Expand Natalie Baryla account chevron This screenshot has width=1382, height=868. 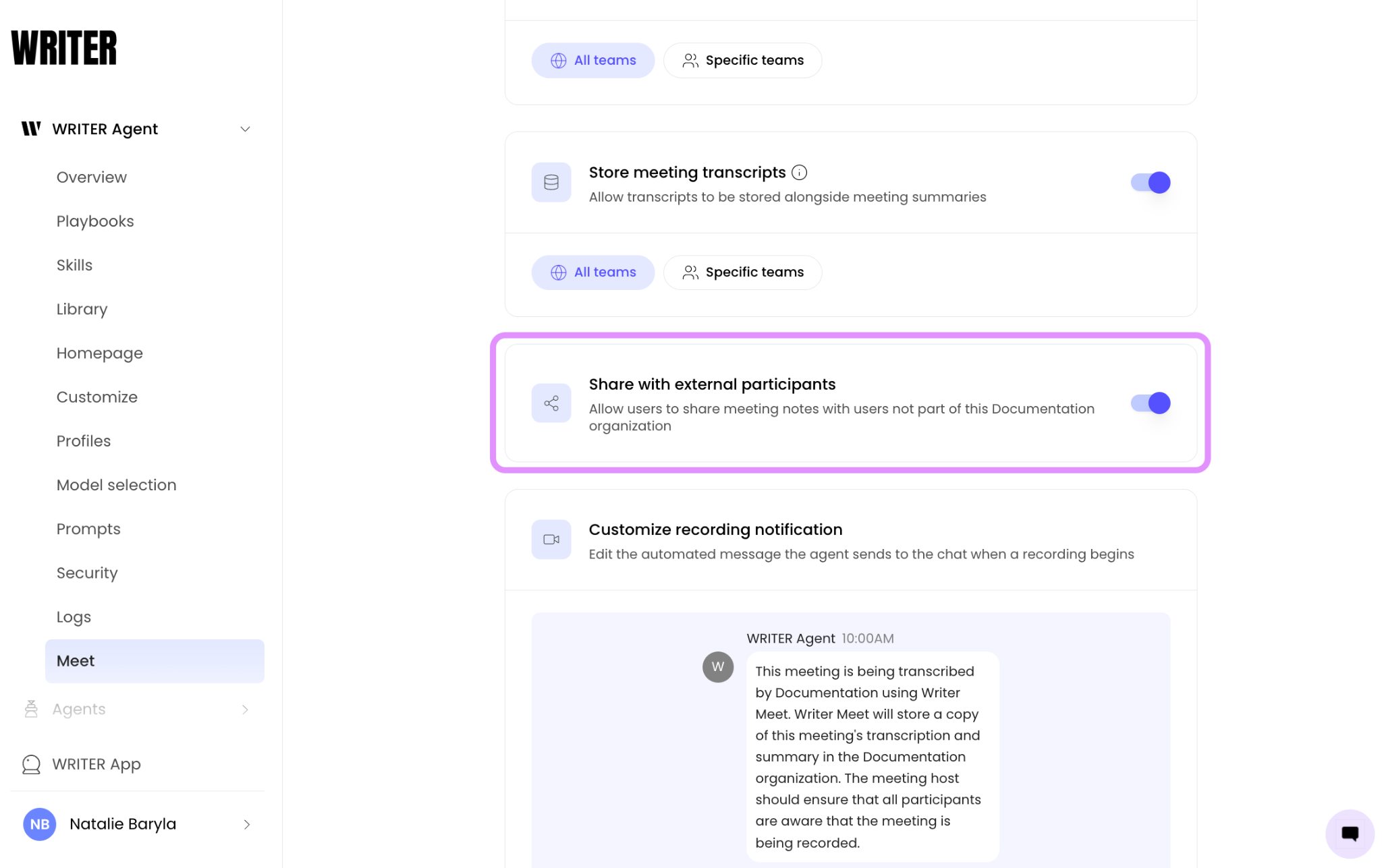tap(247, 825)
